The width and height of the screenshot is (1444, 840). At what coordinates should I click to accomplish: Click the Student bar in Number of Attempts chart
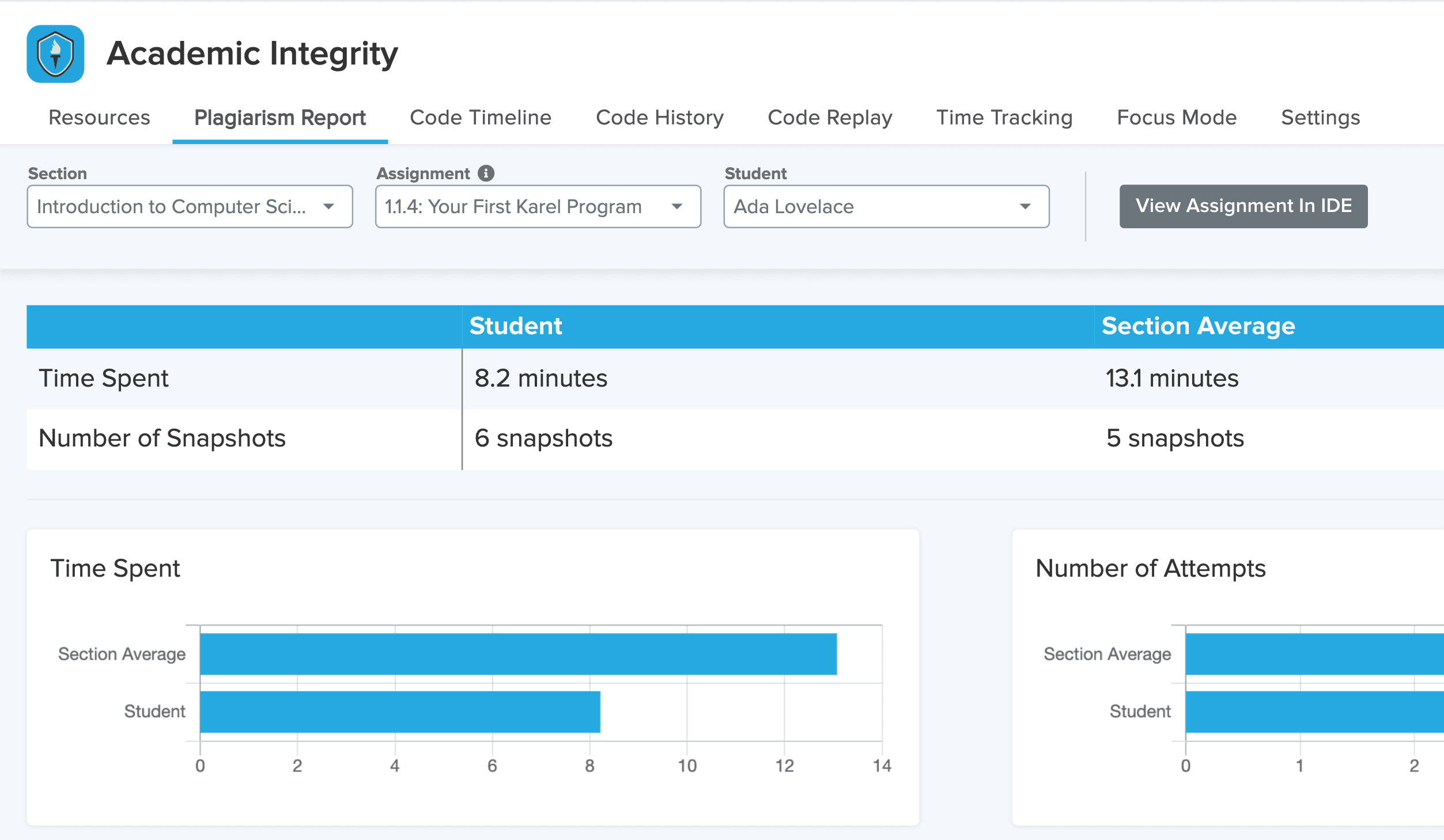click(x=1314, y=712)
